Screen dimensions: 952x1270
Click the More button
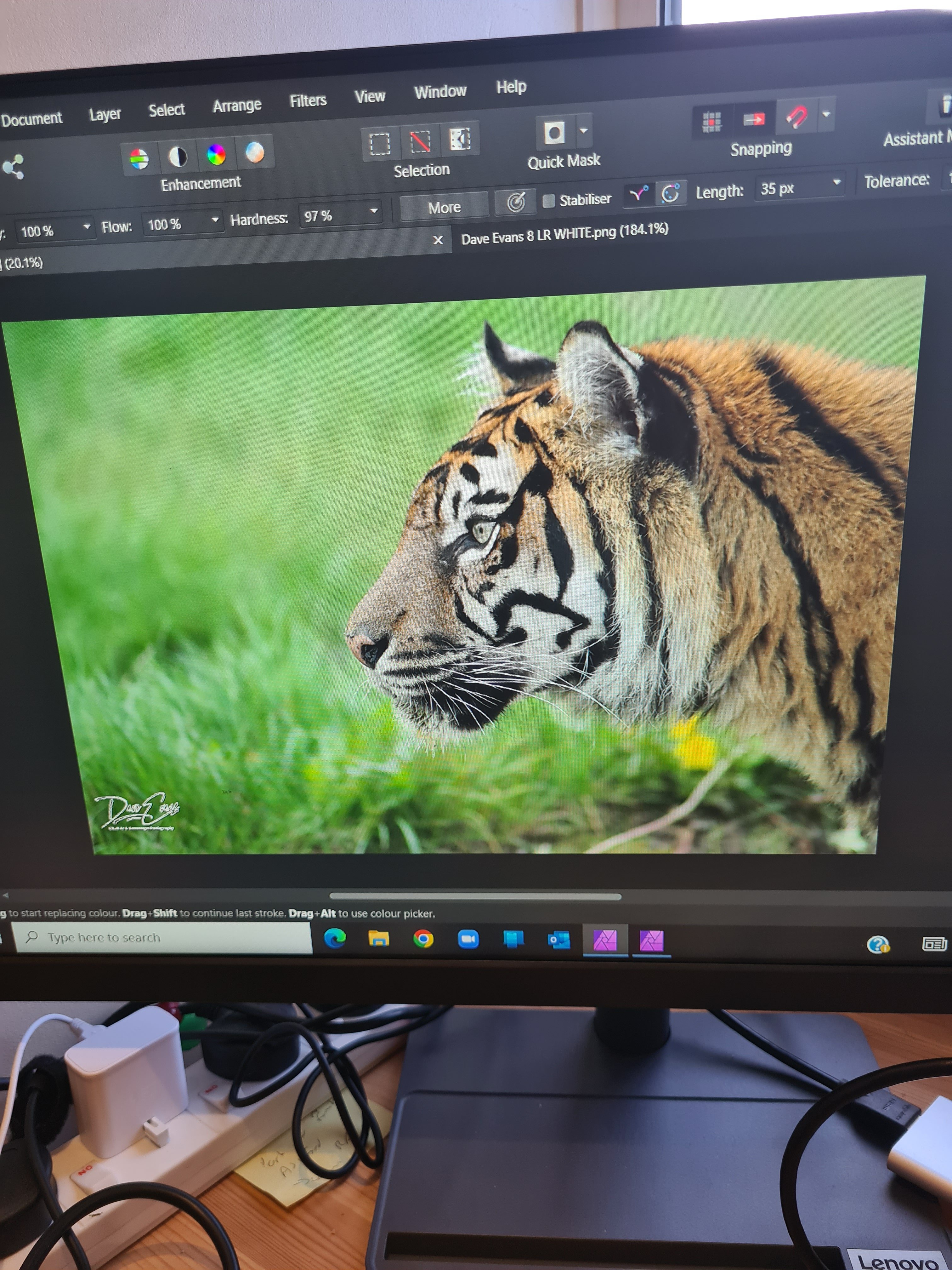point(444,207)
